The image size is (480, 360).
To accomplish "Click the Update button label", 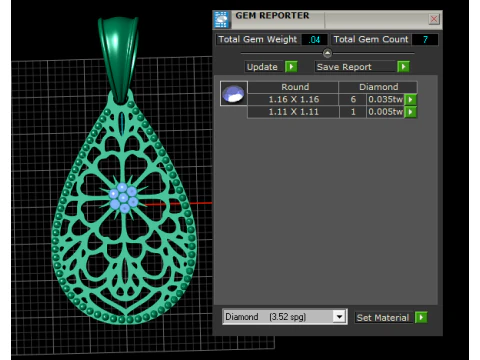I will pyautogui.click(x=264, y=67).
